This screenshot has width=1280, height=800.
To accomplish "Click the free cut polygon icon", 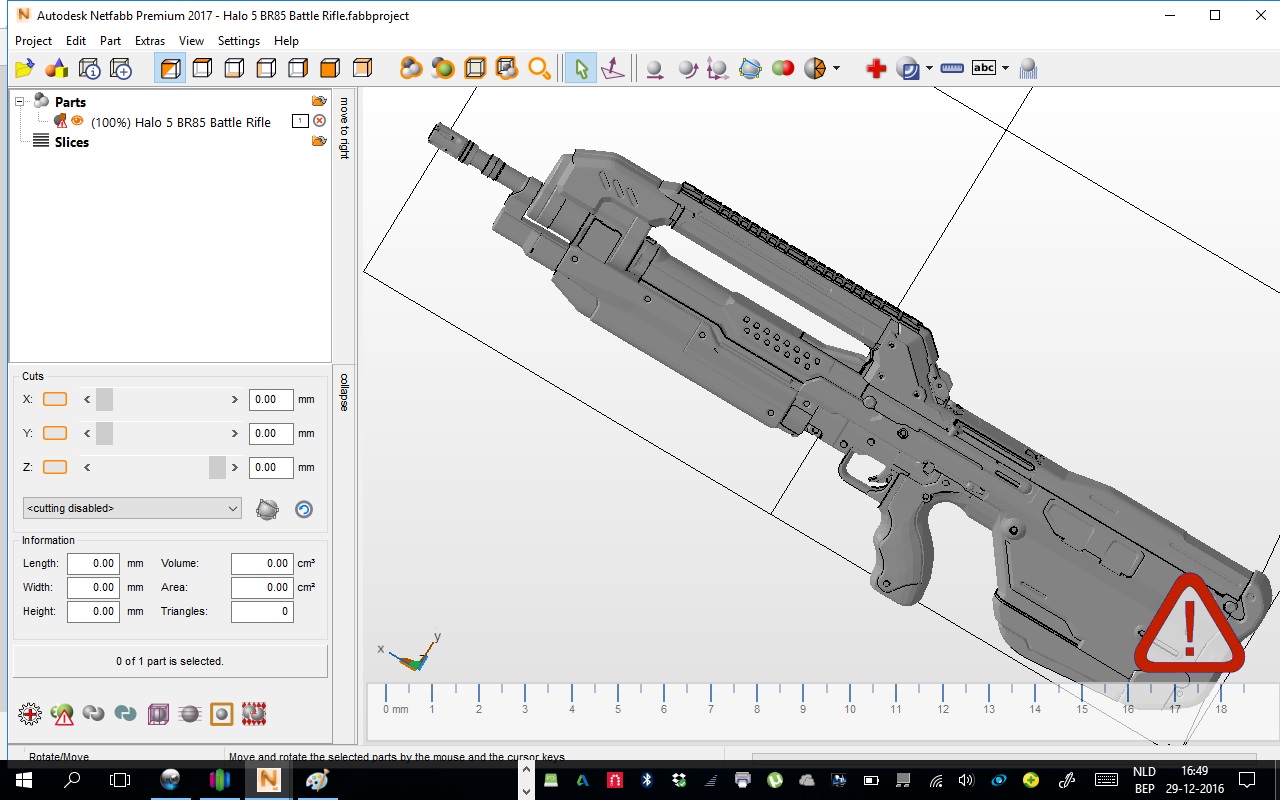I will coord(750,68).
